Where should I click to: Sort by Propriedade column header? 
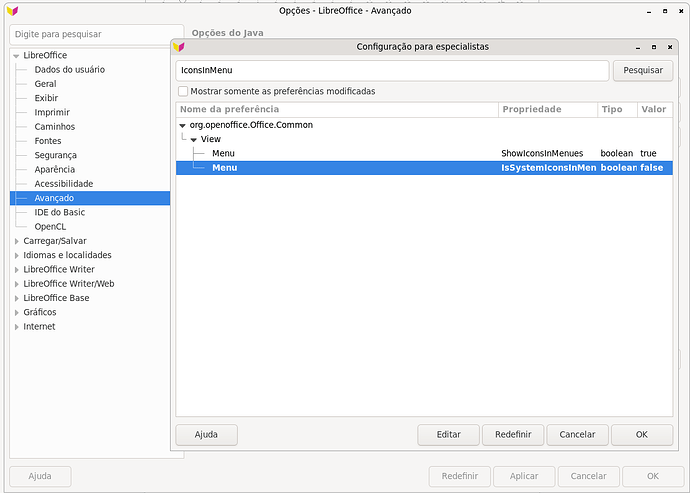(548, 110)
